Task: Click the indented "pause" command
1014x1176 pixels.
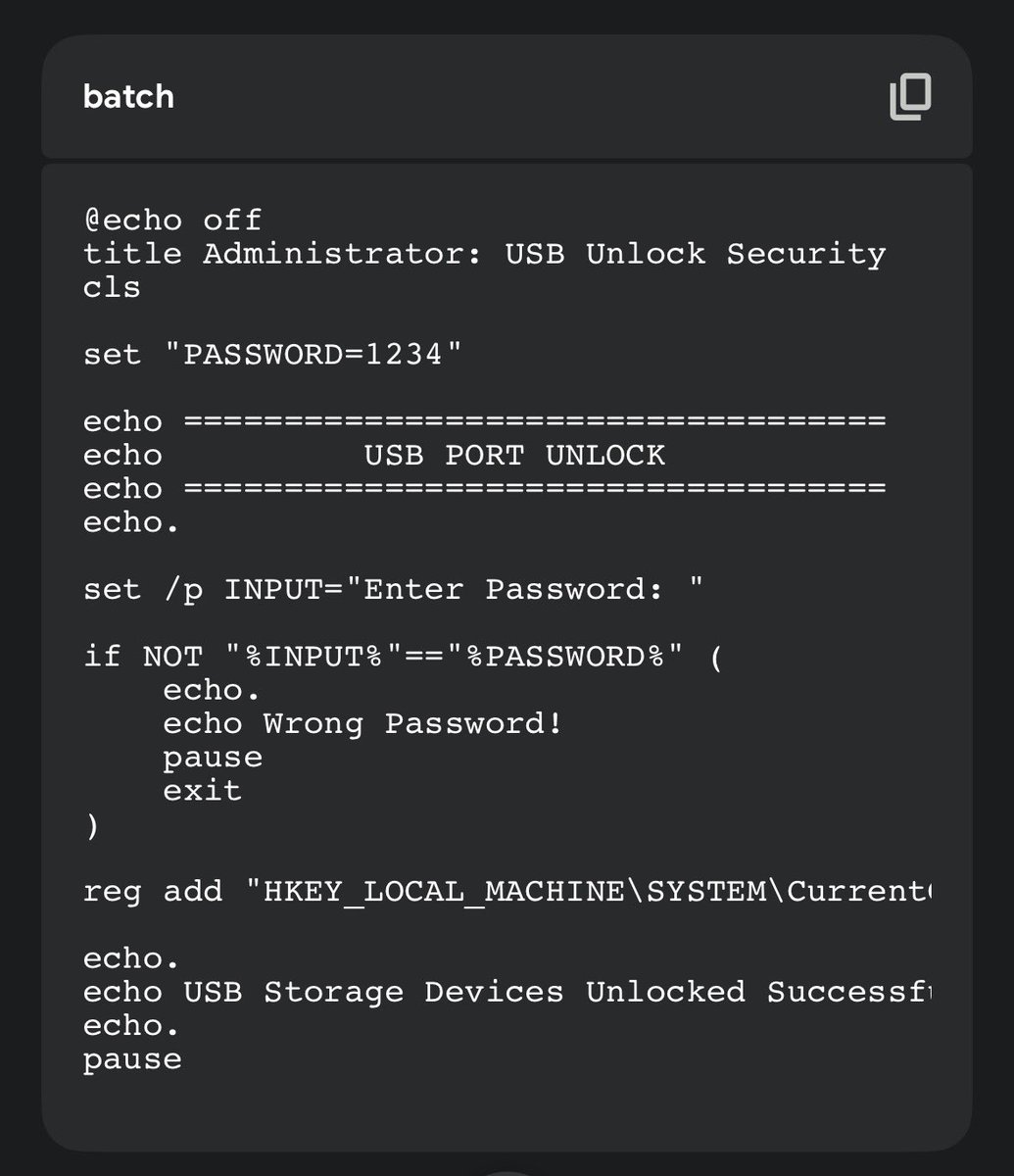Action: coord(213,758)
